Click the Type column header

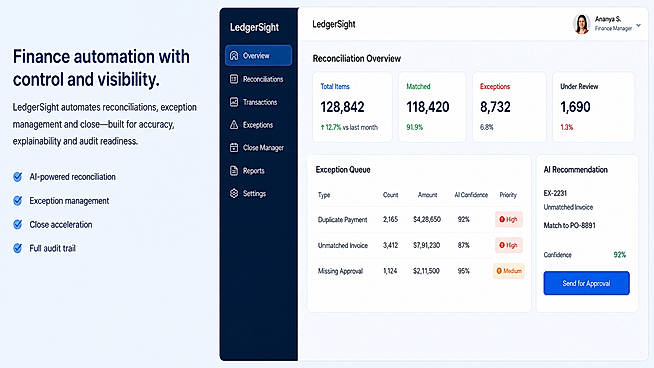324,195
